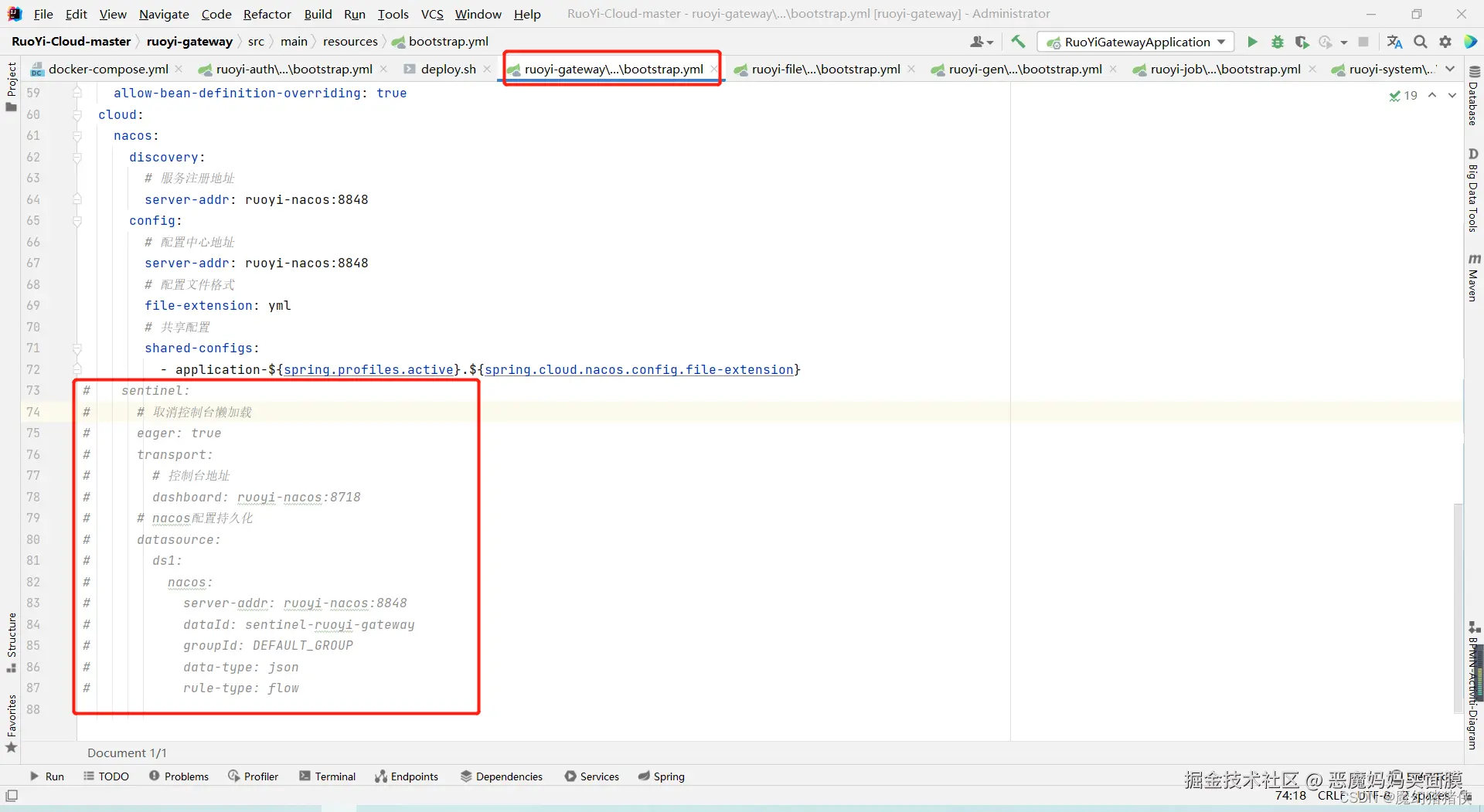Click the RuoYi-Cloud-master breadcrumb
Viewport: 1484px width, 812px height.
71,42
